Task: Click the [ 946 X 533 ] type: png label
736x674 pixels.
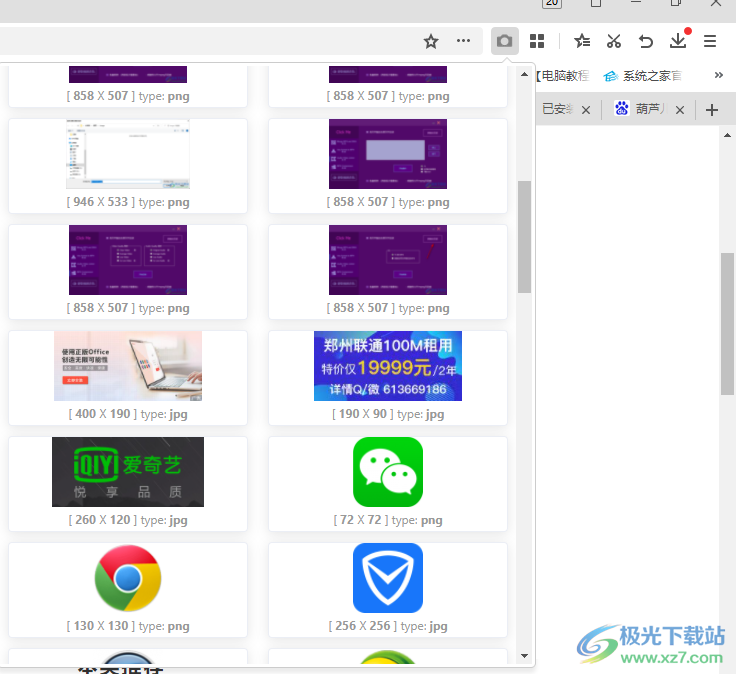Action: 128,202
